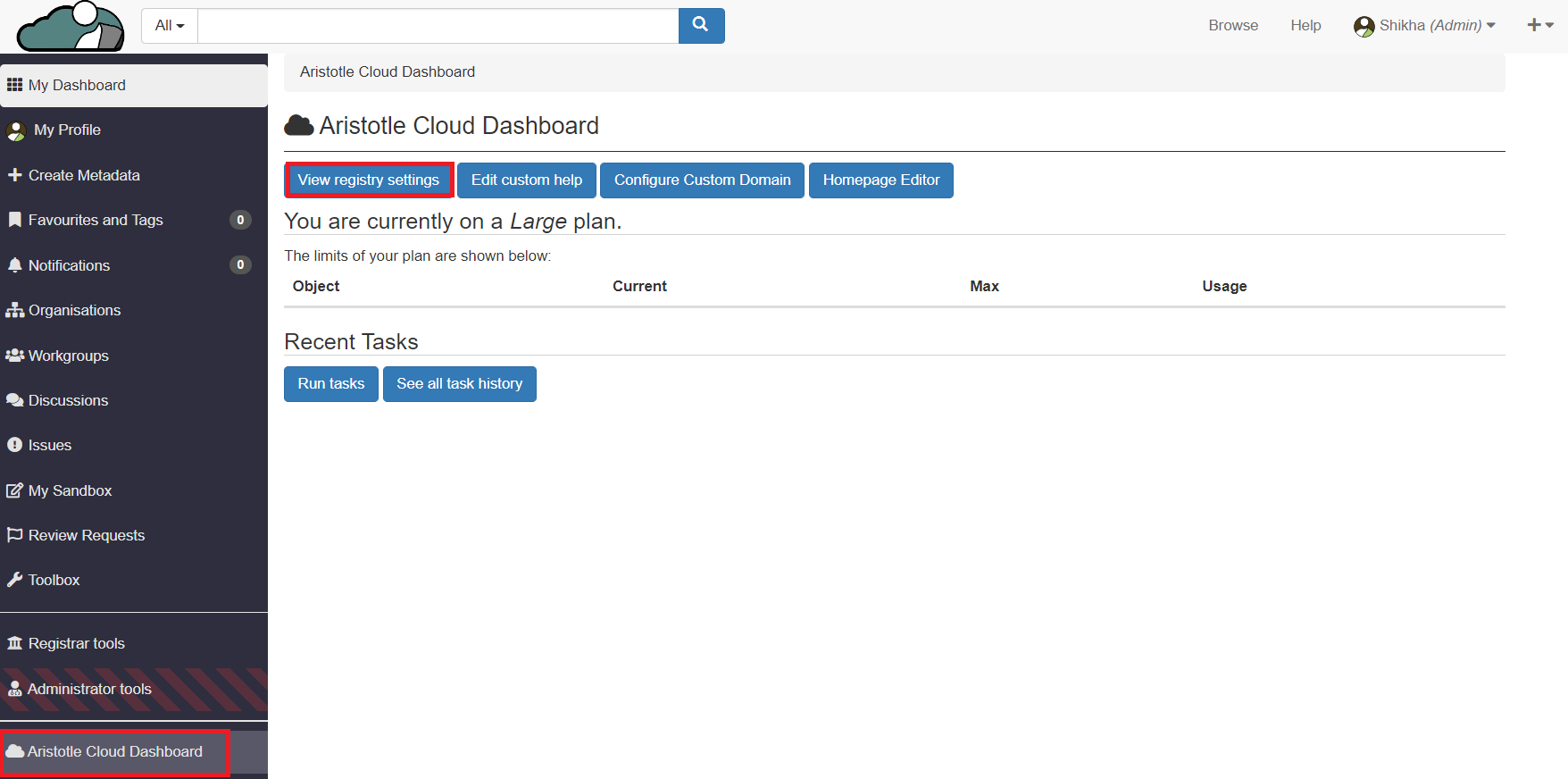Image resolution: width=1568 pixels, height=779 pixels.
Task: Click the Toolbox wrench icon
Action: click(15, 580)
